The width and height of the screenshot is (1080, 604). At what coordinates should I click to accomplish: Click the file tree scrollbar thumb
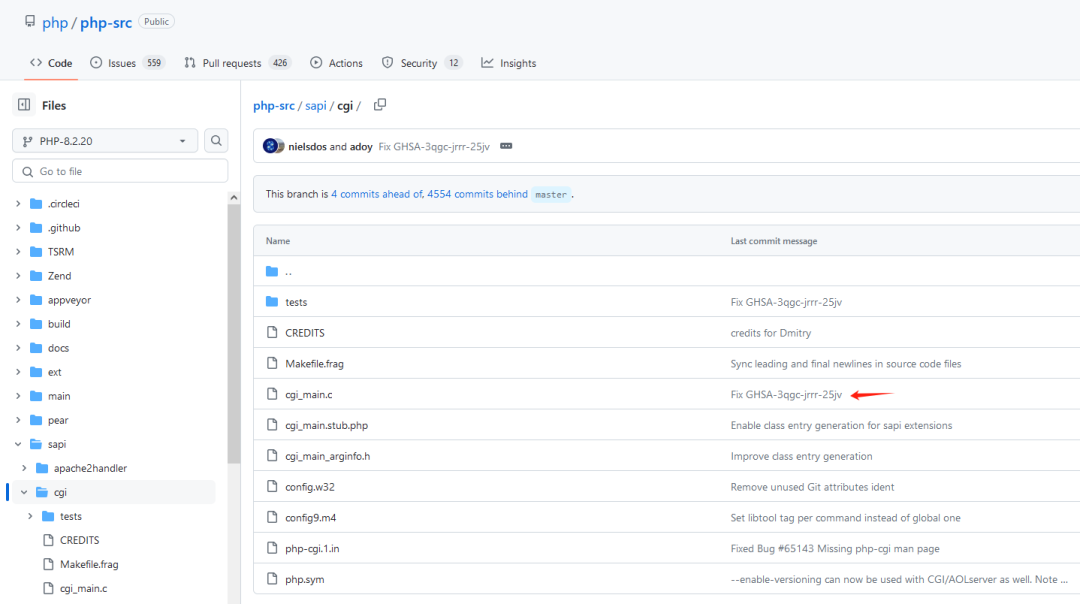(233, 334)
